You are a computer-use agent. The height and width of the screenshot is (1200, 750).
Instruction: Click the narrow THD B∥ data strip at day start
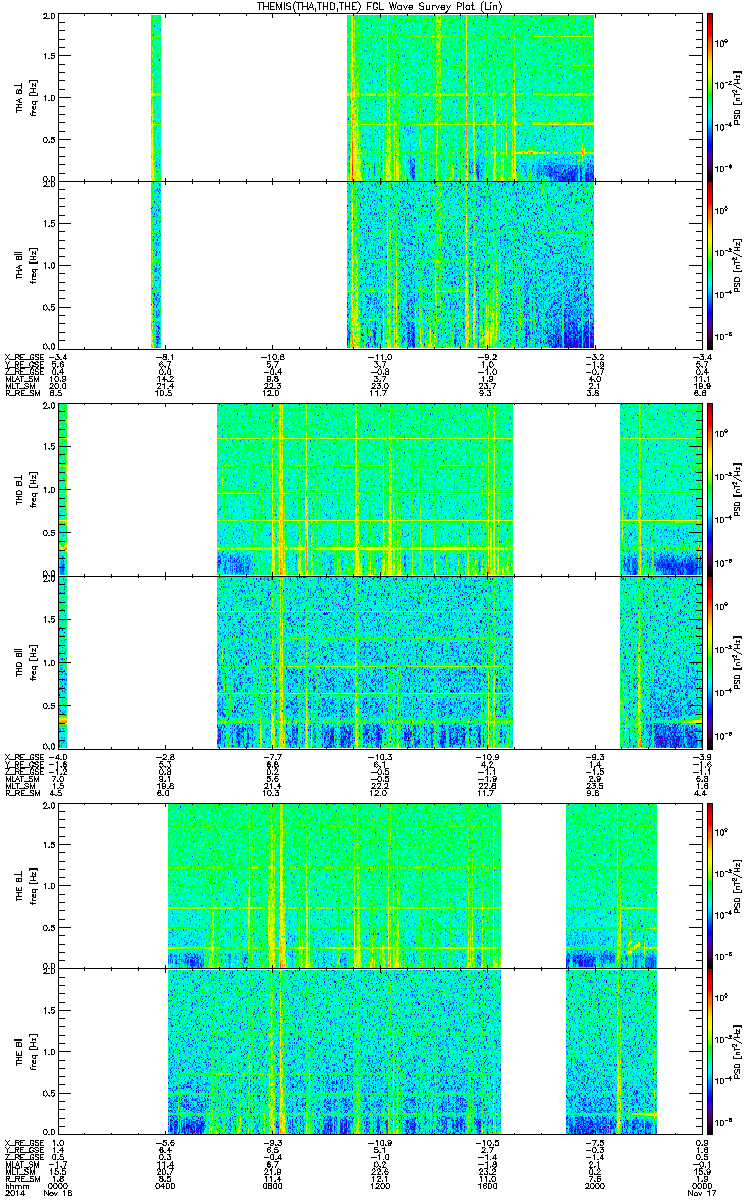click(x=63, y=662)
